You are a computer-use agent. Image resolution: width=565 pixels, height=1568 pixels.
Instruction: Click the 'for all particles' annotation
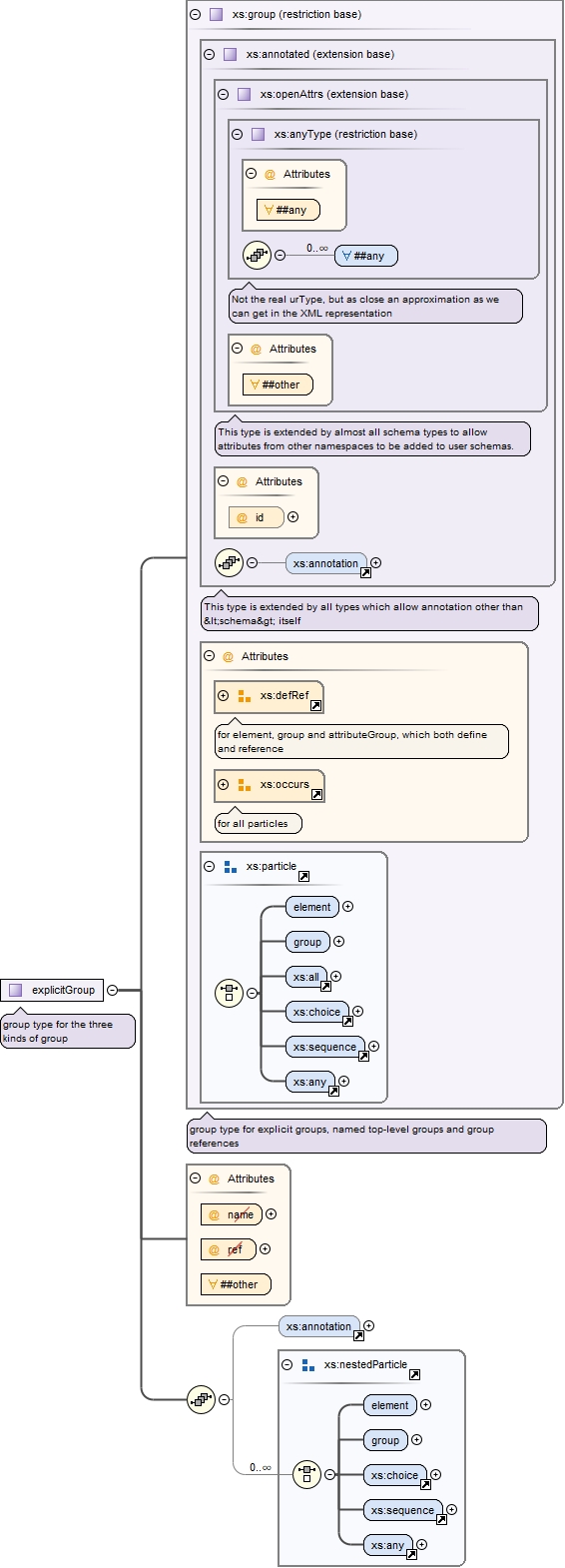259,823
